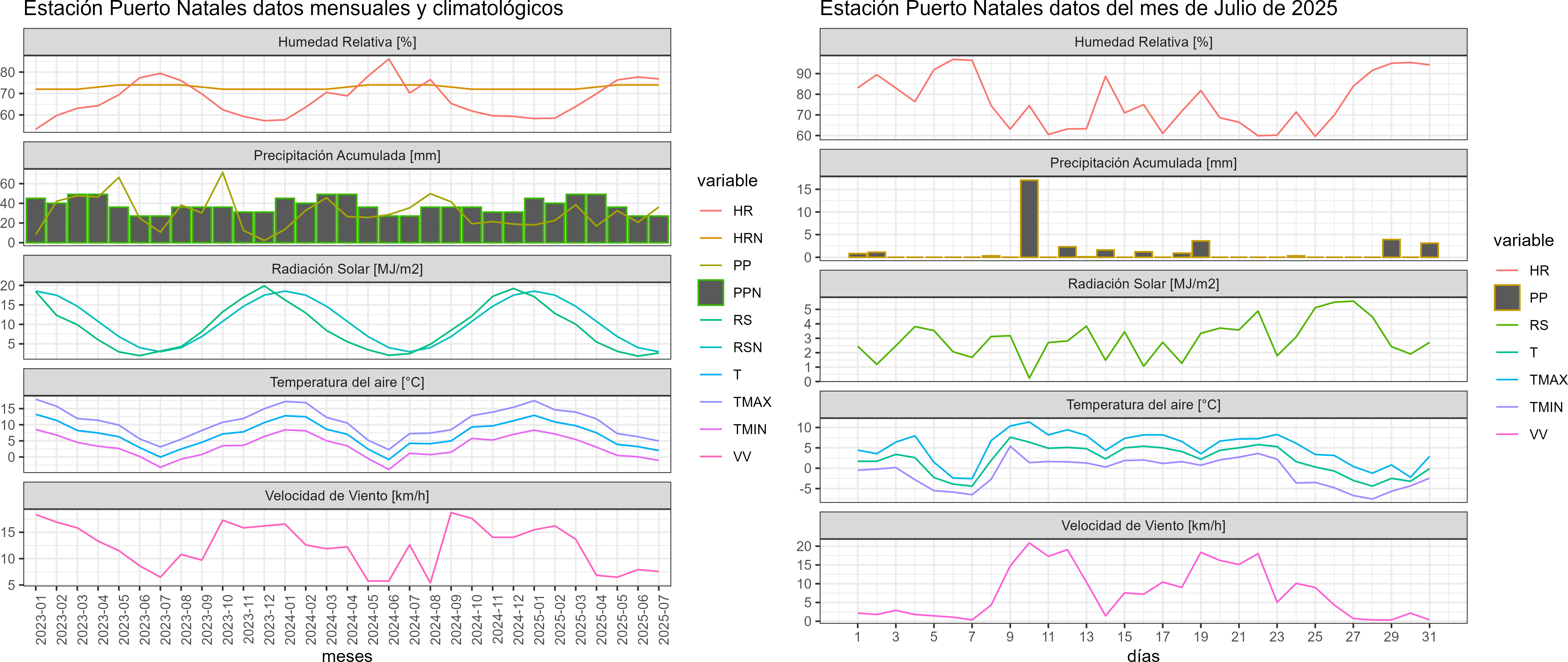Click day 31 tick label on July chart
This screenshot has width=1568, height=662.
click(1429, 636)
